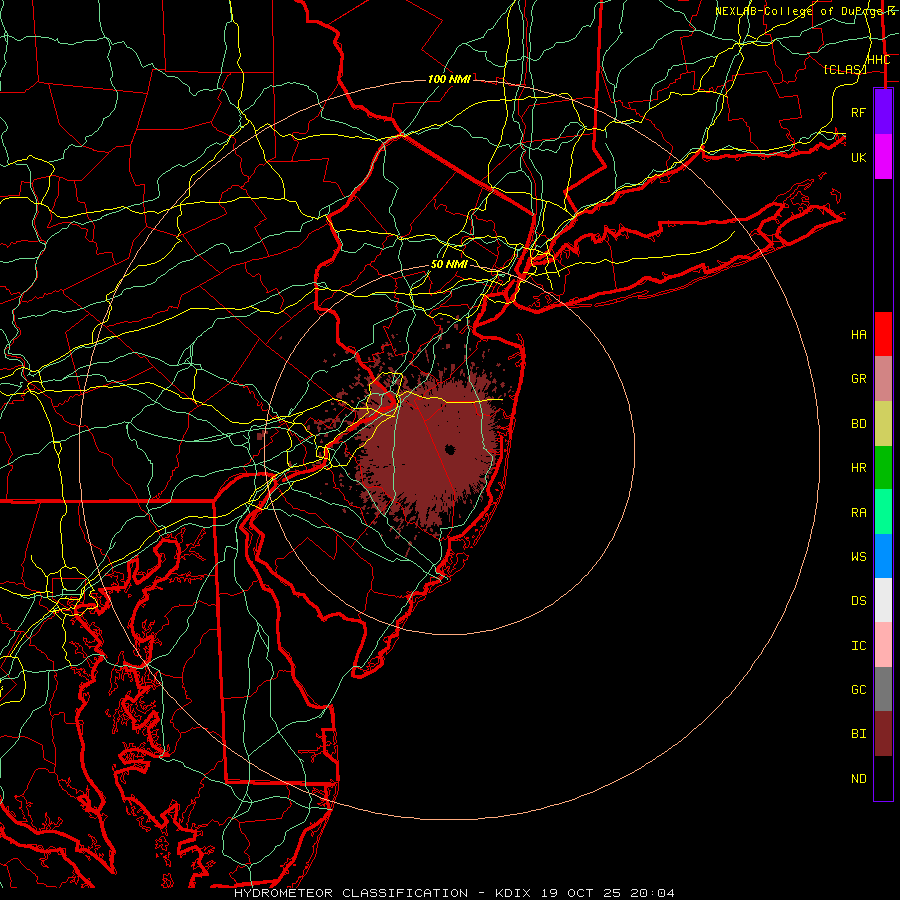Click the HA legend label

point(858,334)
